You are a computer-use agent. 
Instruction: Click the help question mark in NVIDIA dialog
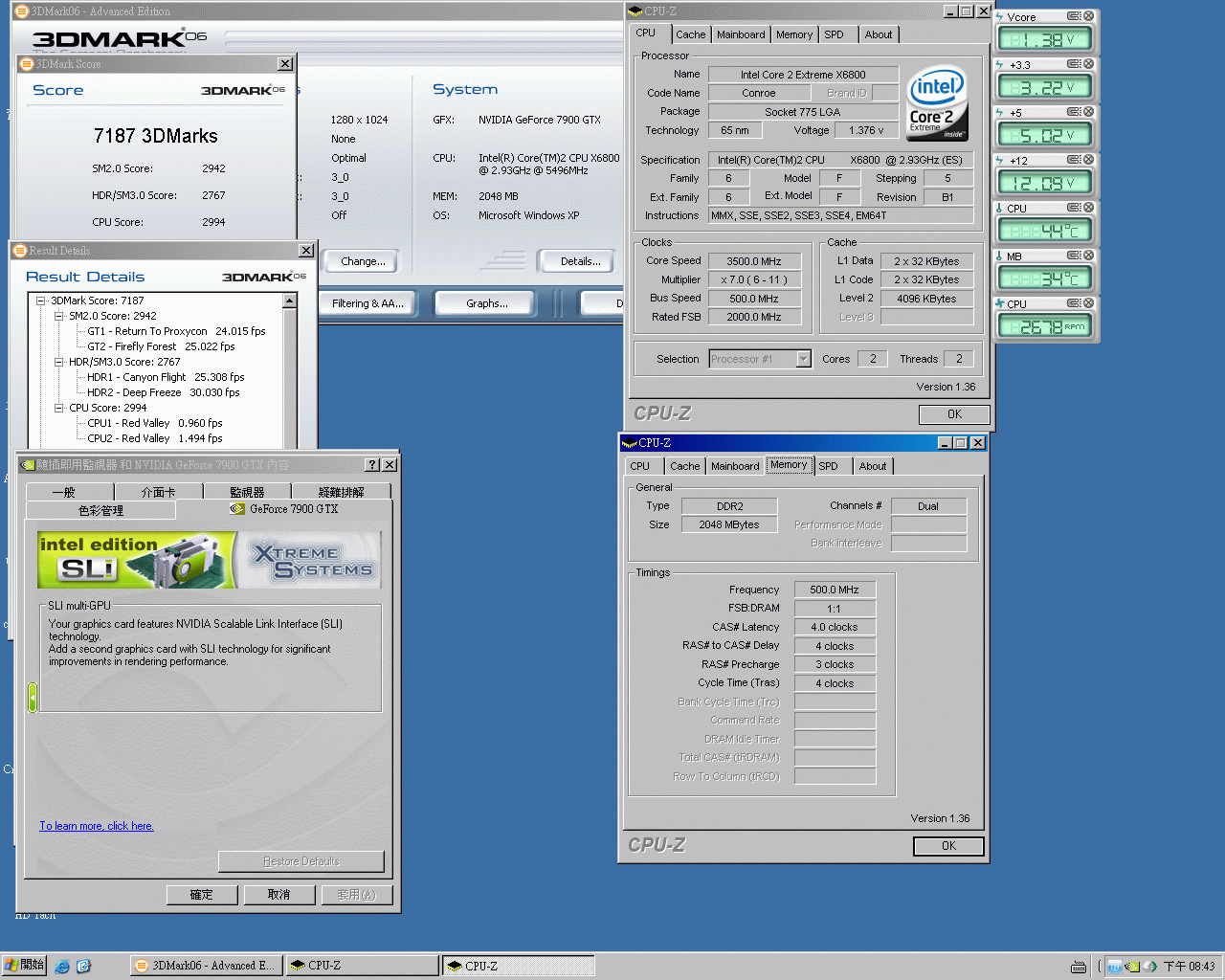click(372, 465)
